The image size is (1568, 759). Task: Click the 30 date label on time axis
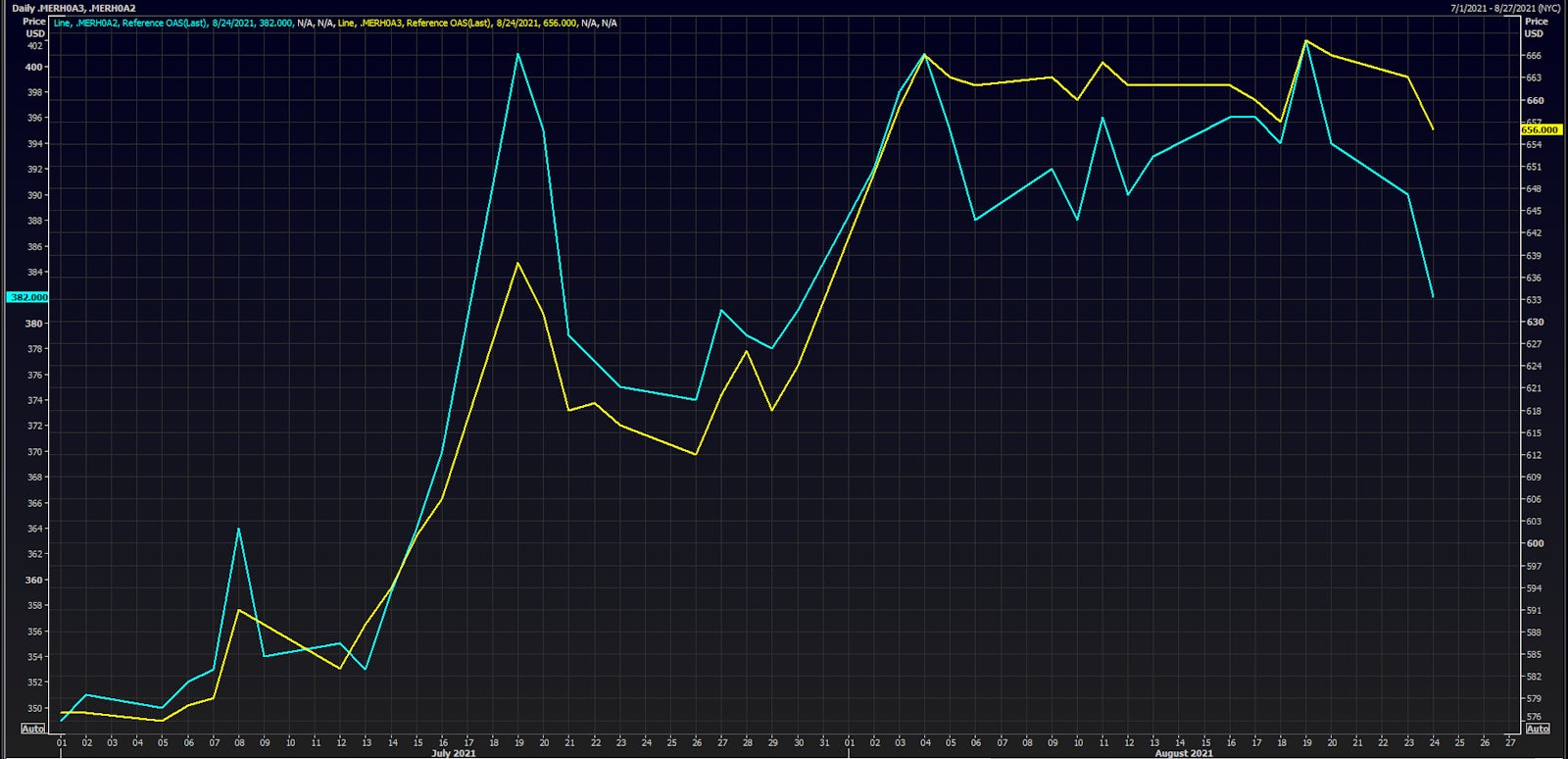pos(799,742)
